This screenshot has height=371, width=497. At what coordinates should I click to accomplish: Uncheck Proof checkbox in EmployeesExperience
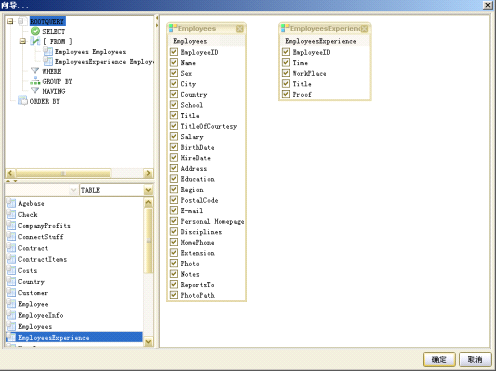[x=286, y=94]
